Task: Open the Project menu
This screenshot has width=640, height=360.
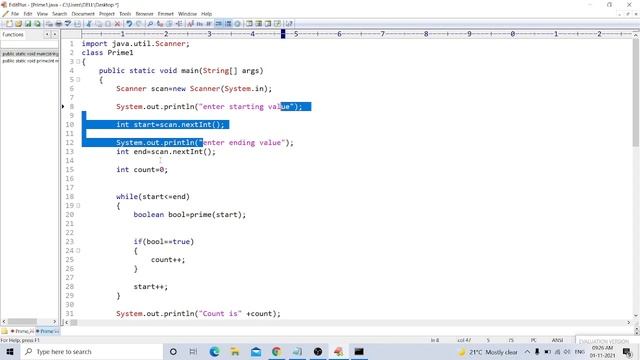Action: click(107, 14)
